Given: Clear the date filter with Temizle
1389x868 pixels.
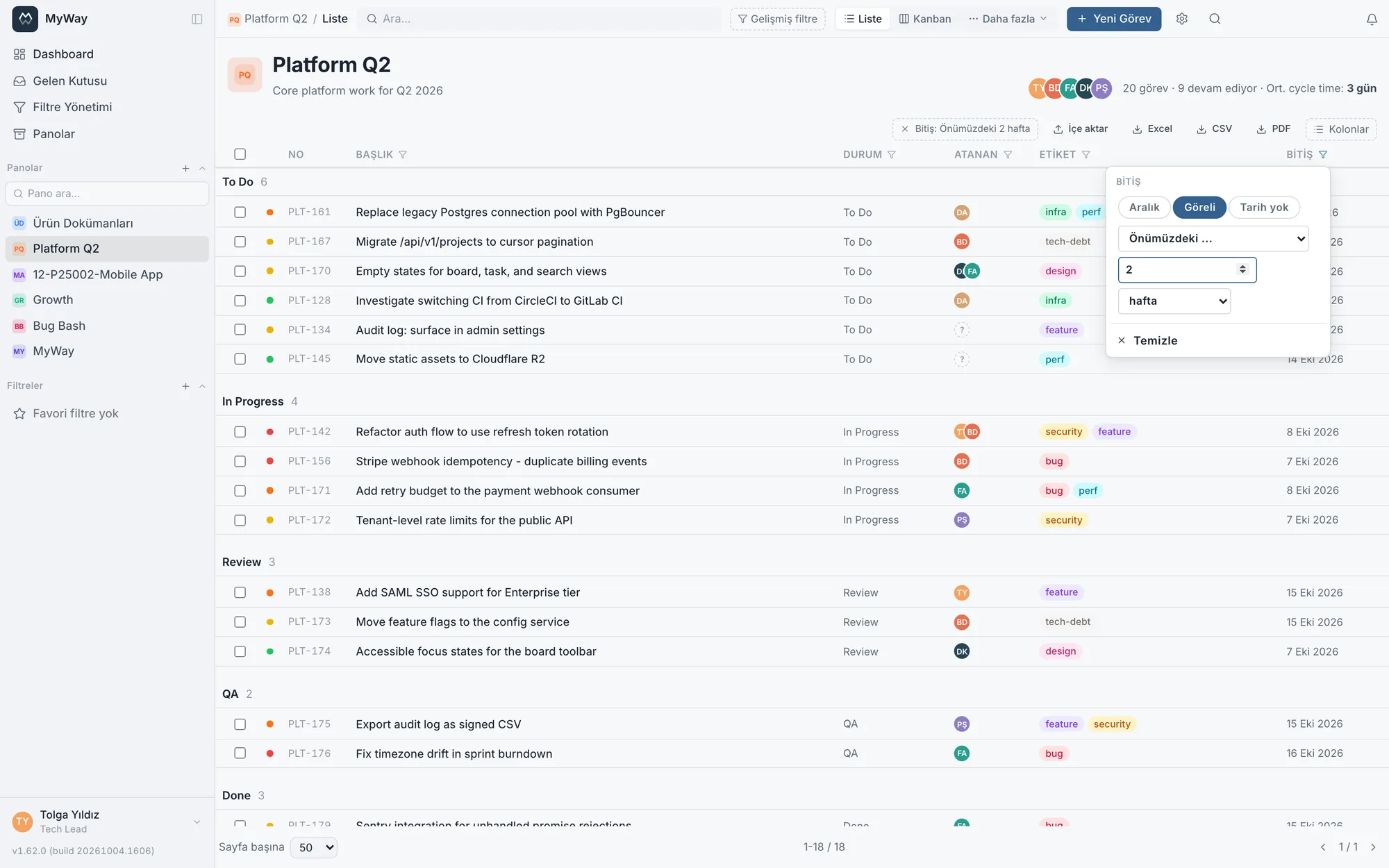Looking at the screenshot, I should pyautogui.click(x=1147, y=341).
